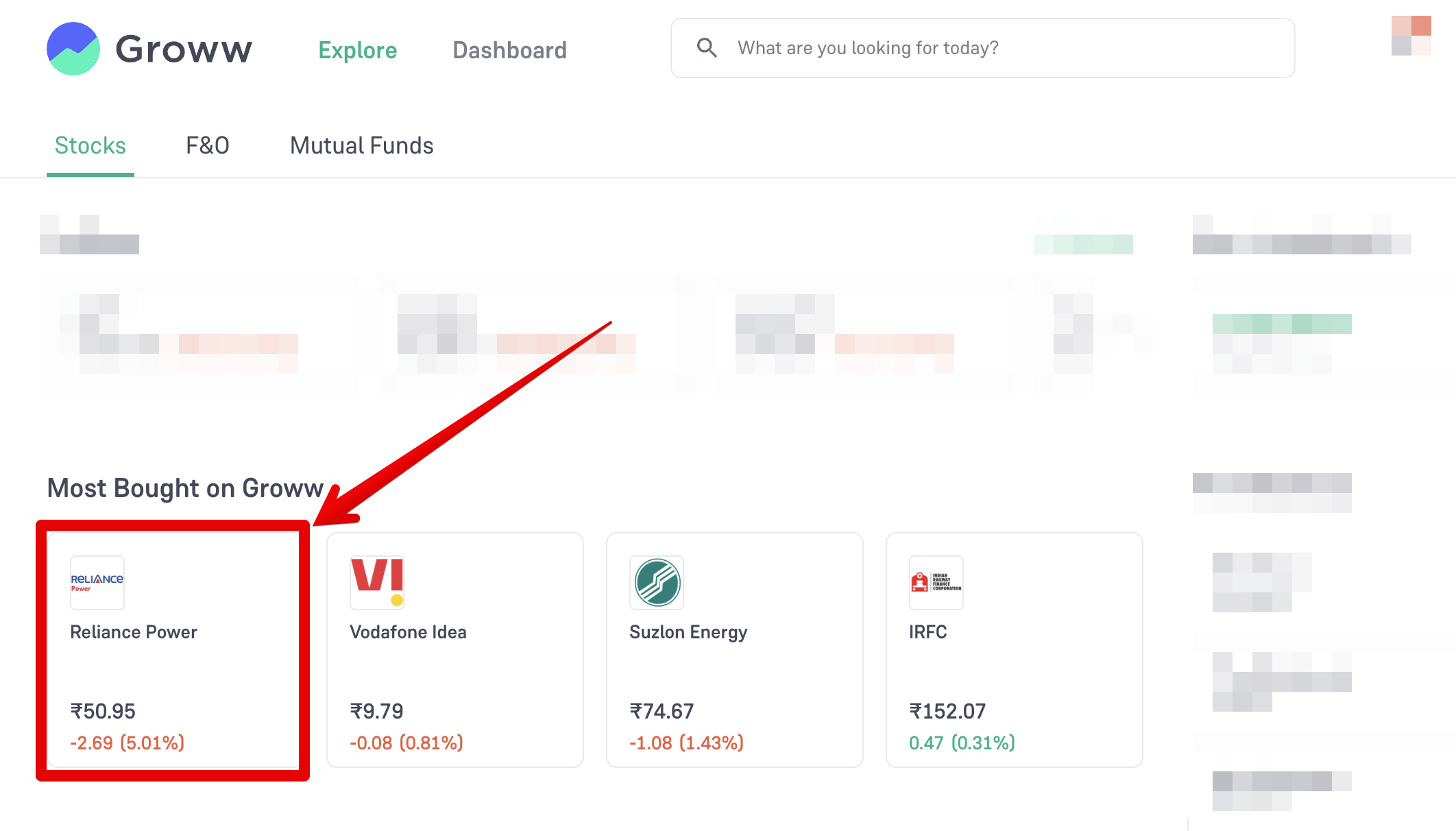Open the Dashboard section
The image size is (1456, 831).
coord(509,50)
